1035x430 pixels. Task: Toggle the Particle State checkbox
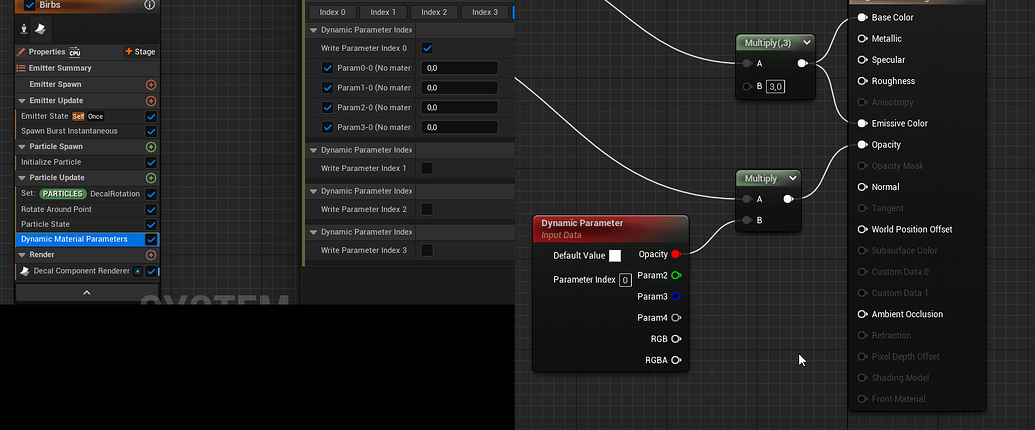pos(151,225)
